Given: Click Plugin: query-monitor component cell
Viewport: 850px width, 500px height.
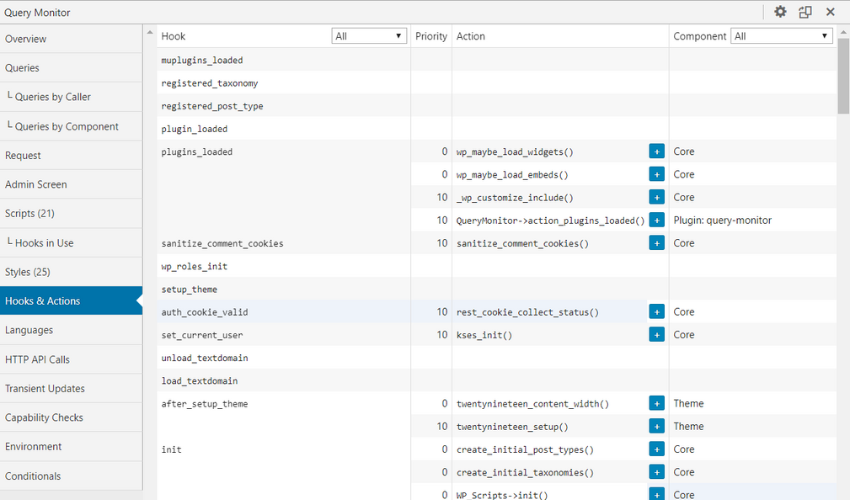Looking at the screenshot, I should tap(722, 220).
